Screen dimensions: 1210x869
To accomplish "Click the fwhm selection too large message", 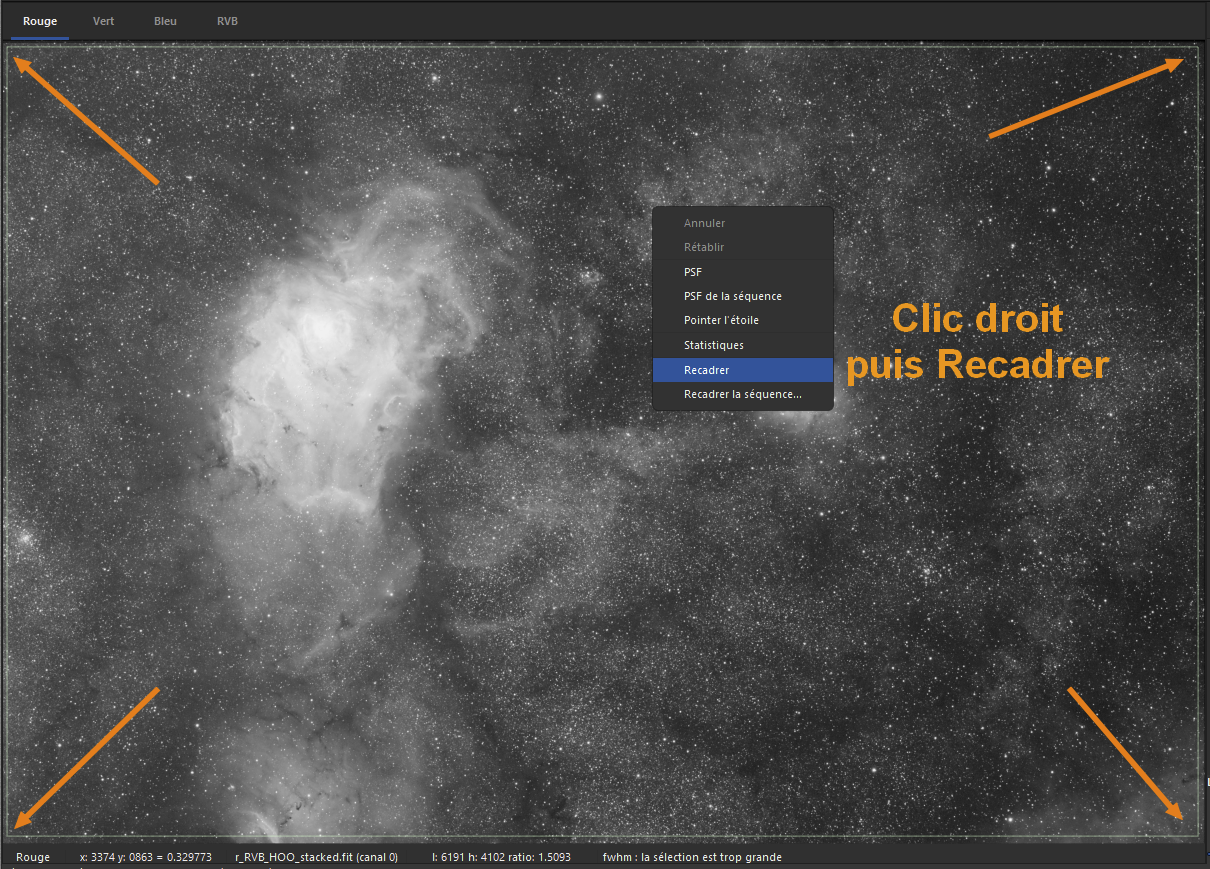I will pos(692,857).
